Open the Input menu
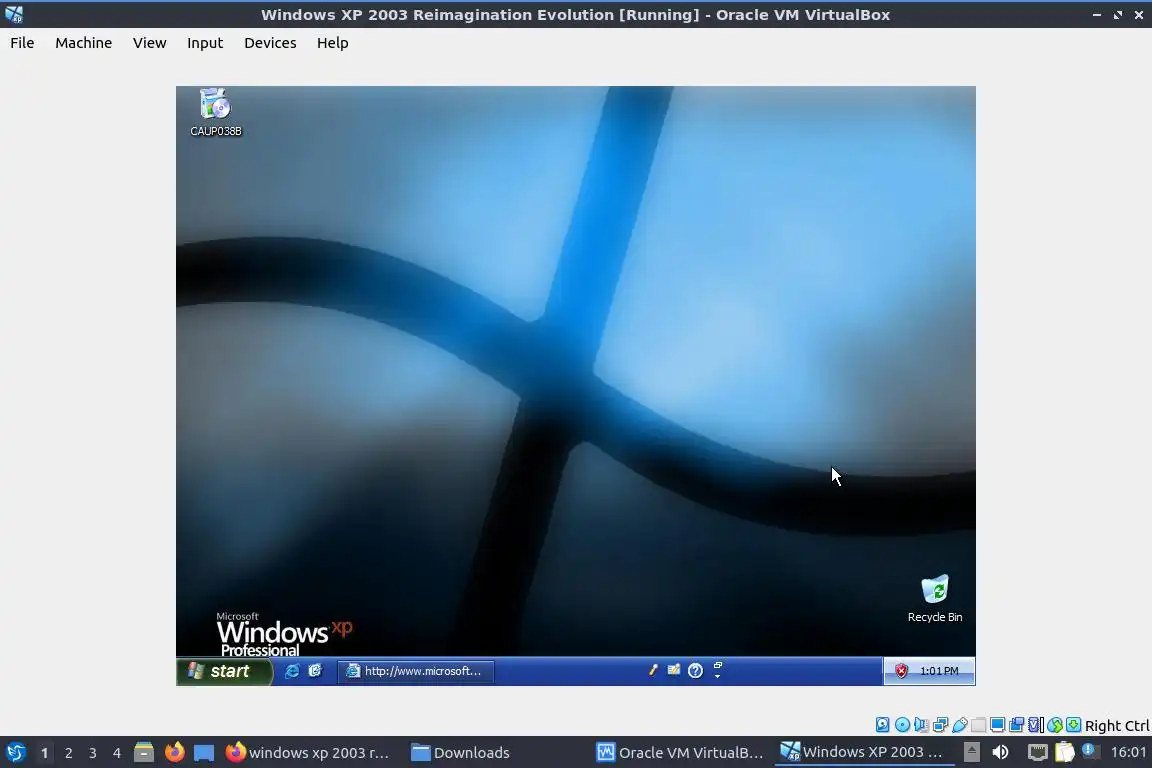The image size is (1152, 768). click(x=205, y=43)
